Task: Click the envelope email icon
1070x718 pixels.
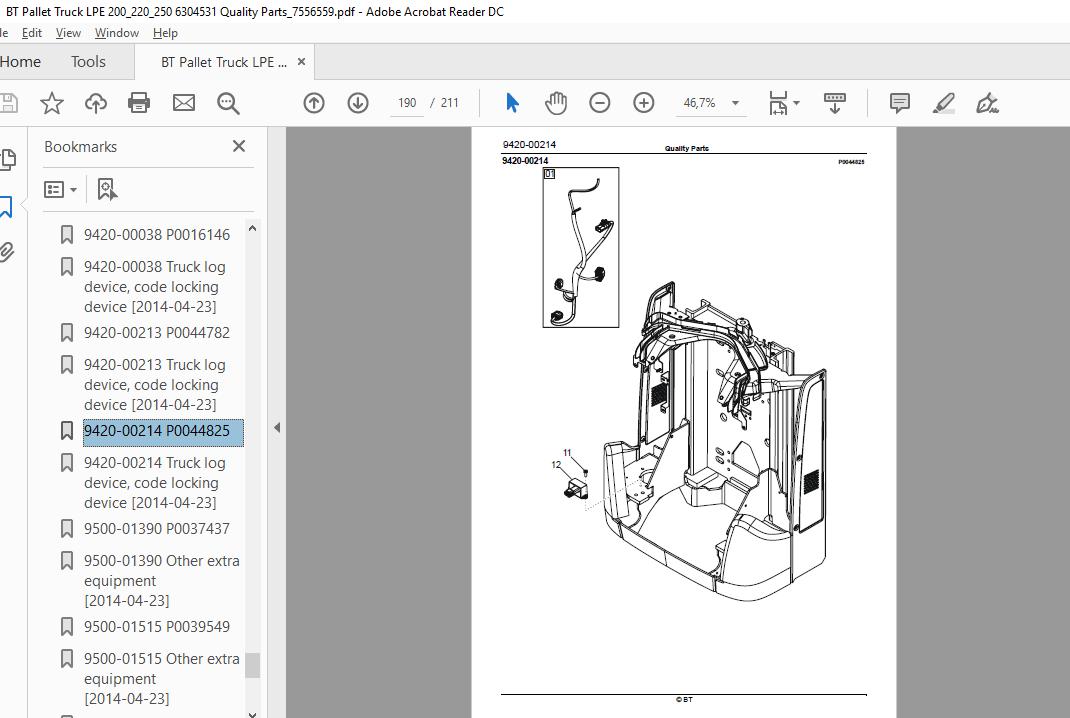Action: click(x=184, y=103)
